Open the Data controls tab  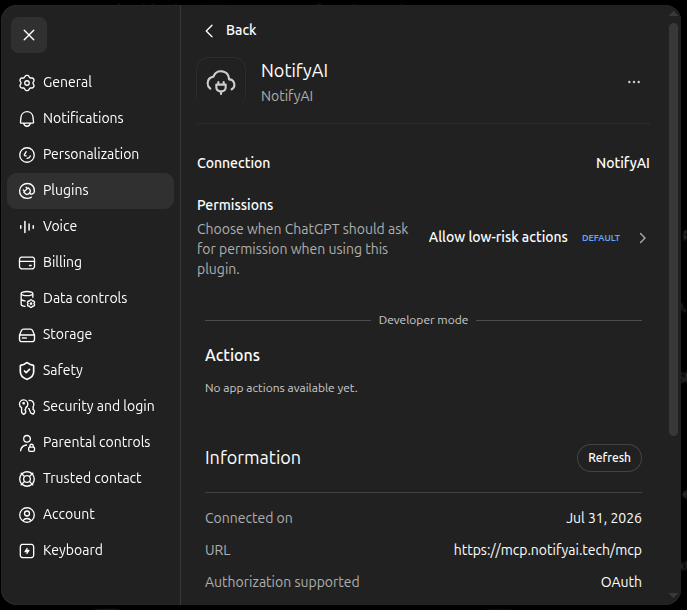coord(90,298)
